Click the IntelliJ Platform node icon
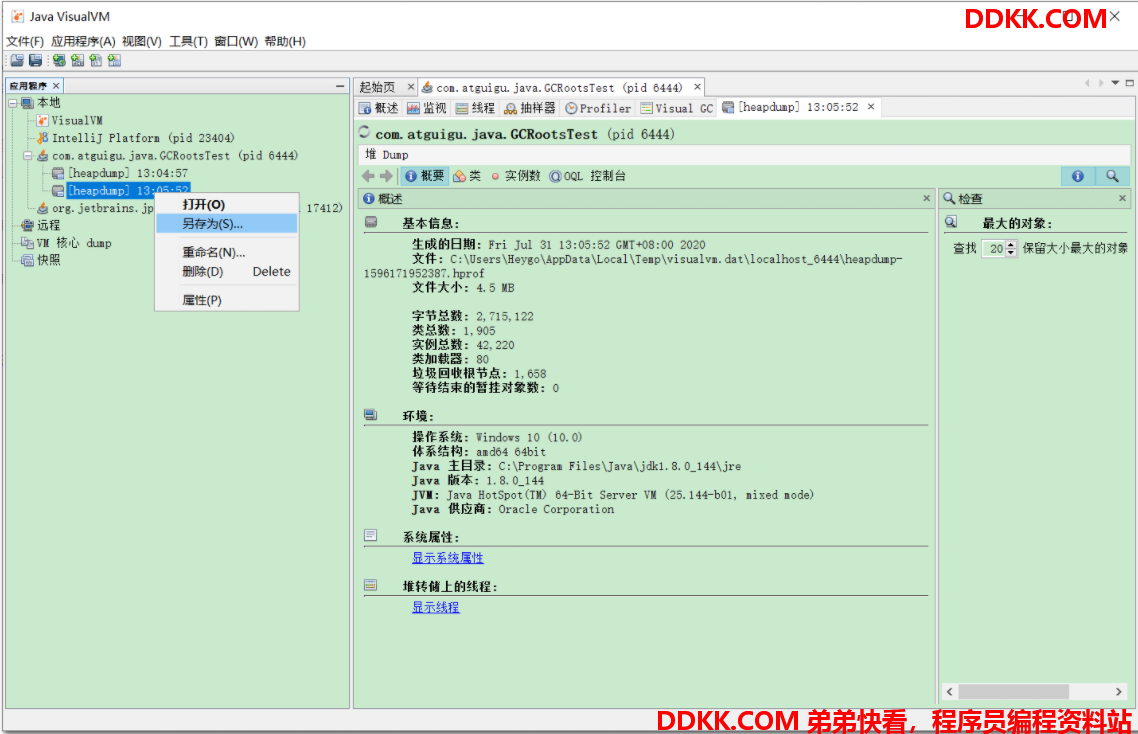 [x=43, y=138]
